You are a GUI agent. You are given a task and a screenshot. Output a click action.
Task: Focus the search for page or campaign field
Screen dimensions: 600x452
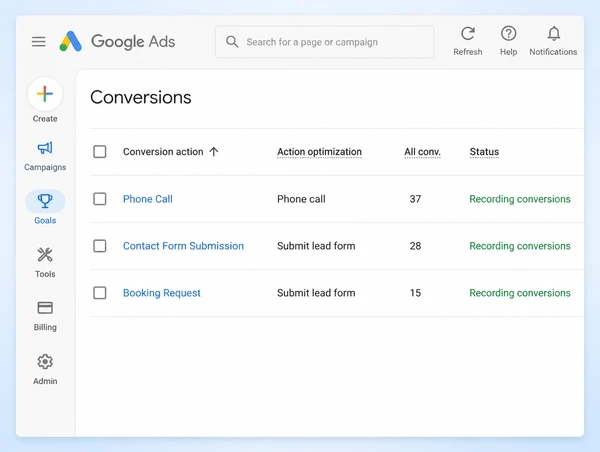[324, 42]
